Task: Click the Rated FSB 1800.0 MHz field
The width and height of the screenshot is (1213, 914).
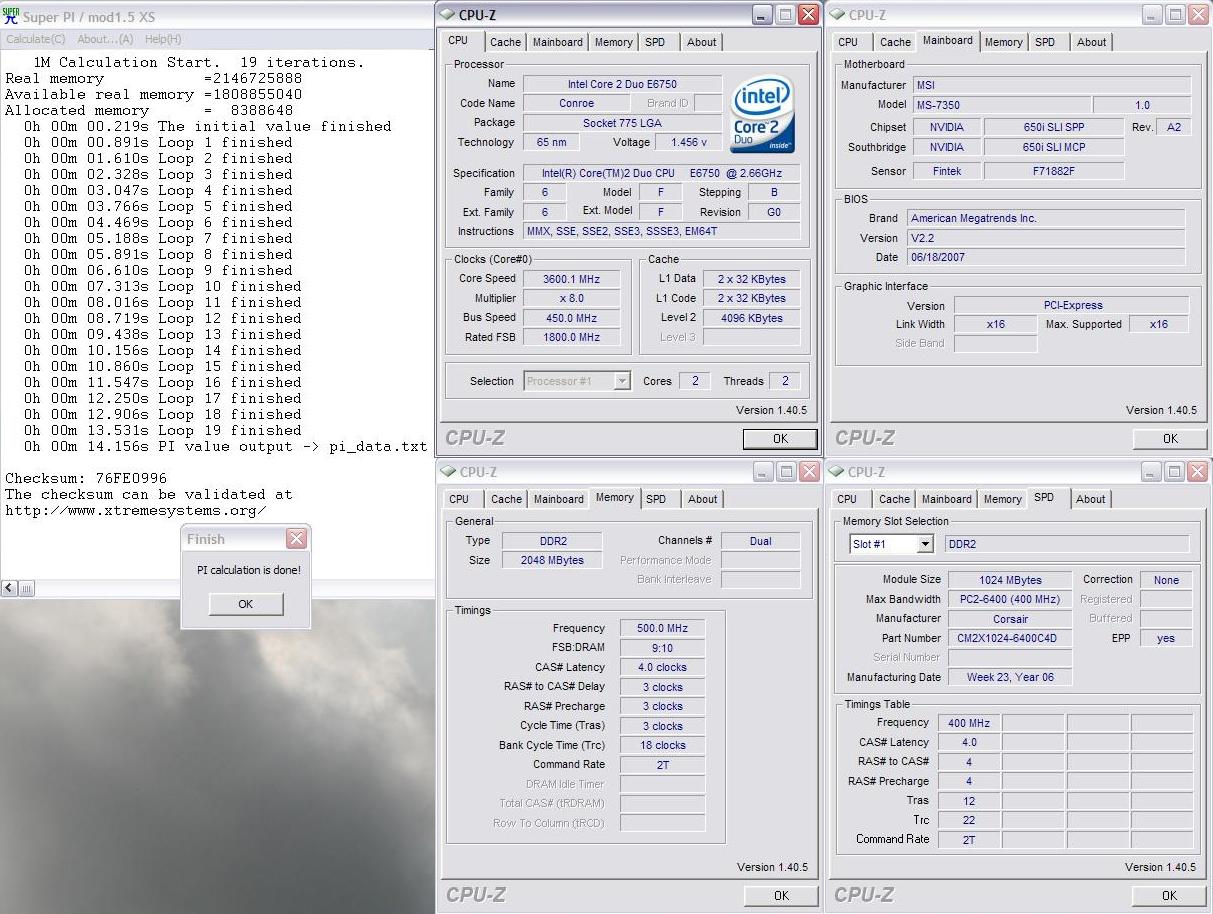Action: coord(570,337)
